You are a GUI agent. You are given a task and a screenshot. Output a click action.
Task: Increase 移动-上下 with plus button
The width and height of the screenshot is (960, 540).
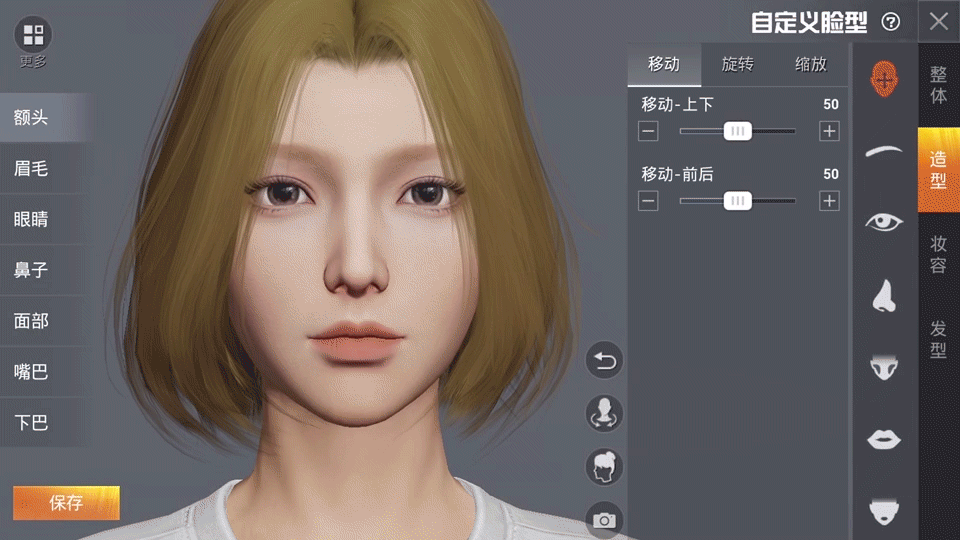pyautogui.click(x=829, y=131)
